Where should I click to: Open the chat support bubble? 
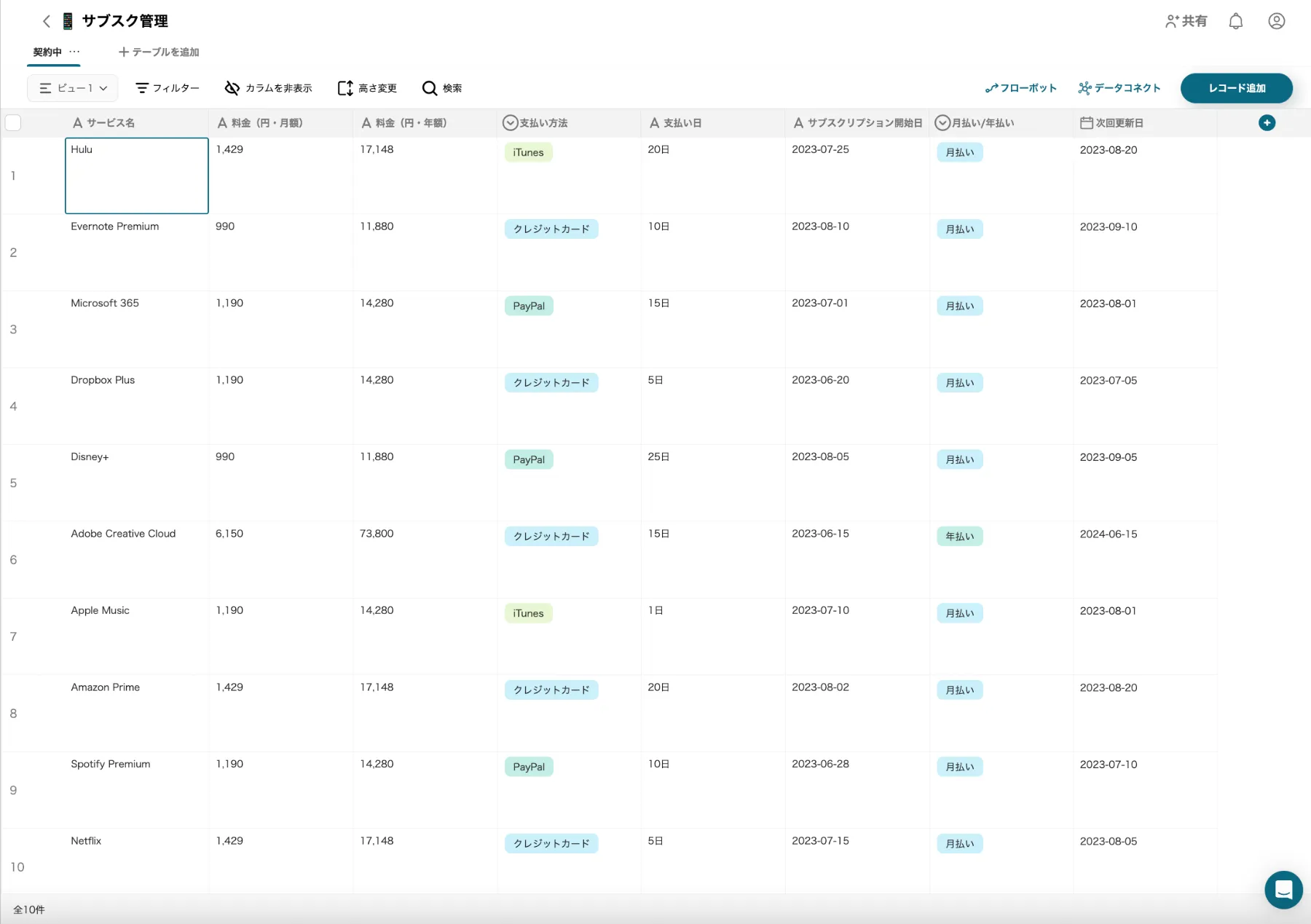tap(1283, 890)
